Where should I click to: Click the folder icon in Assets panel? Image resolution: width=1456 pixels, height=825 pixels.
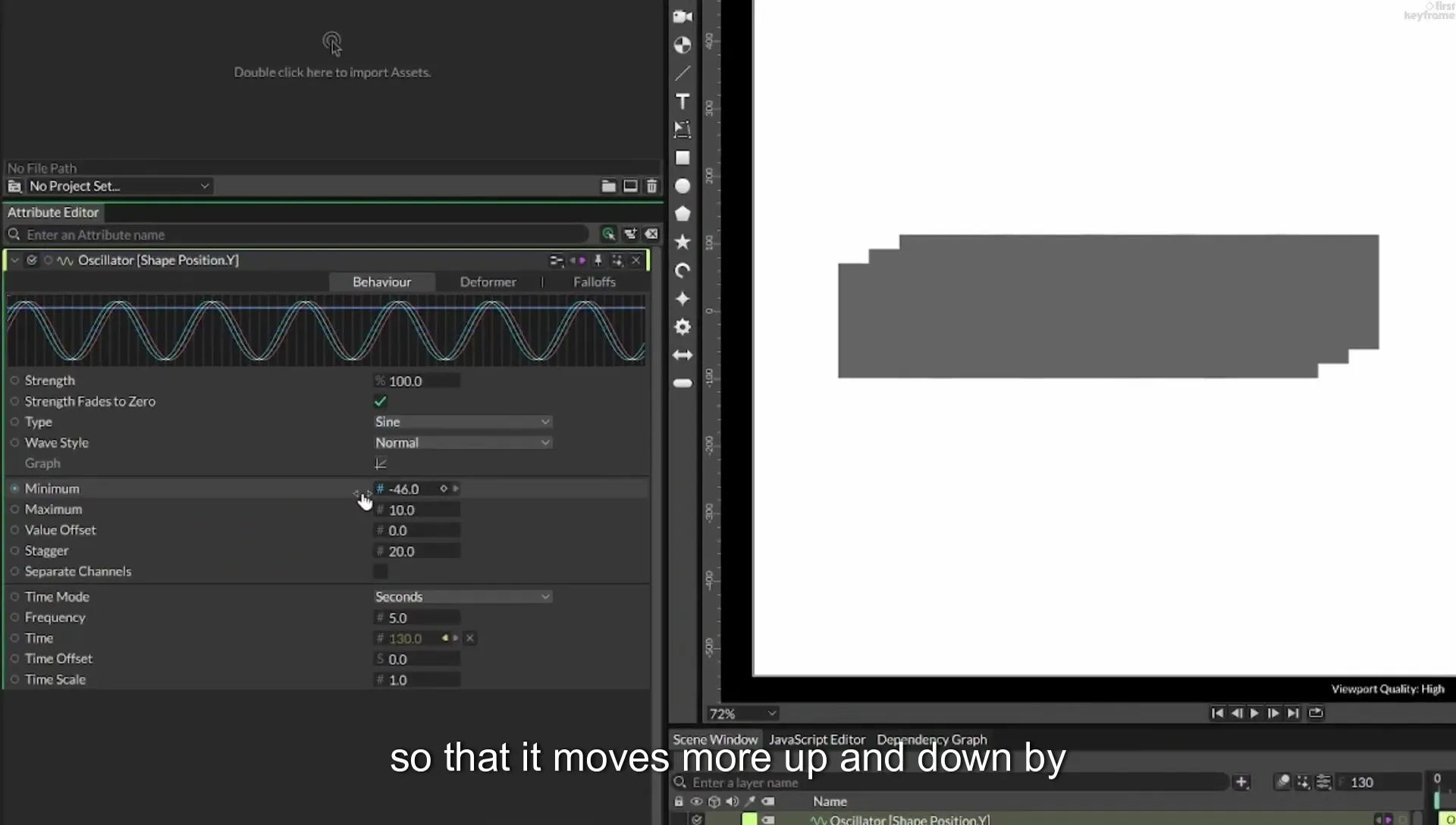click(608, 186)
